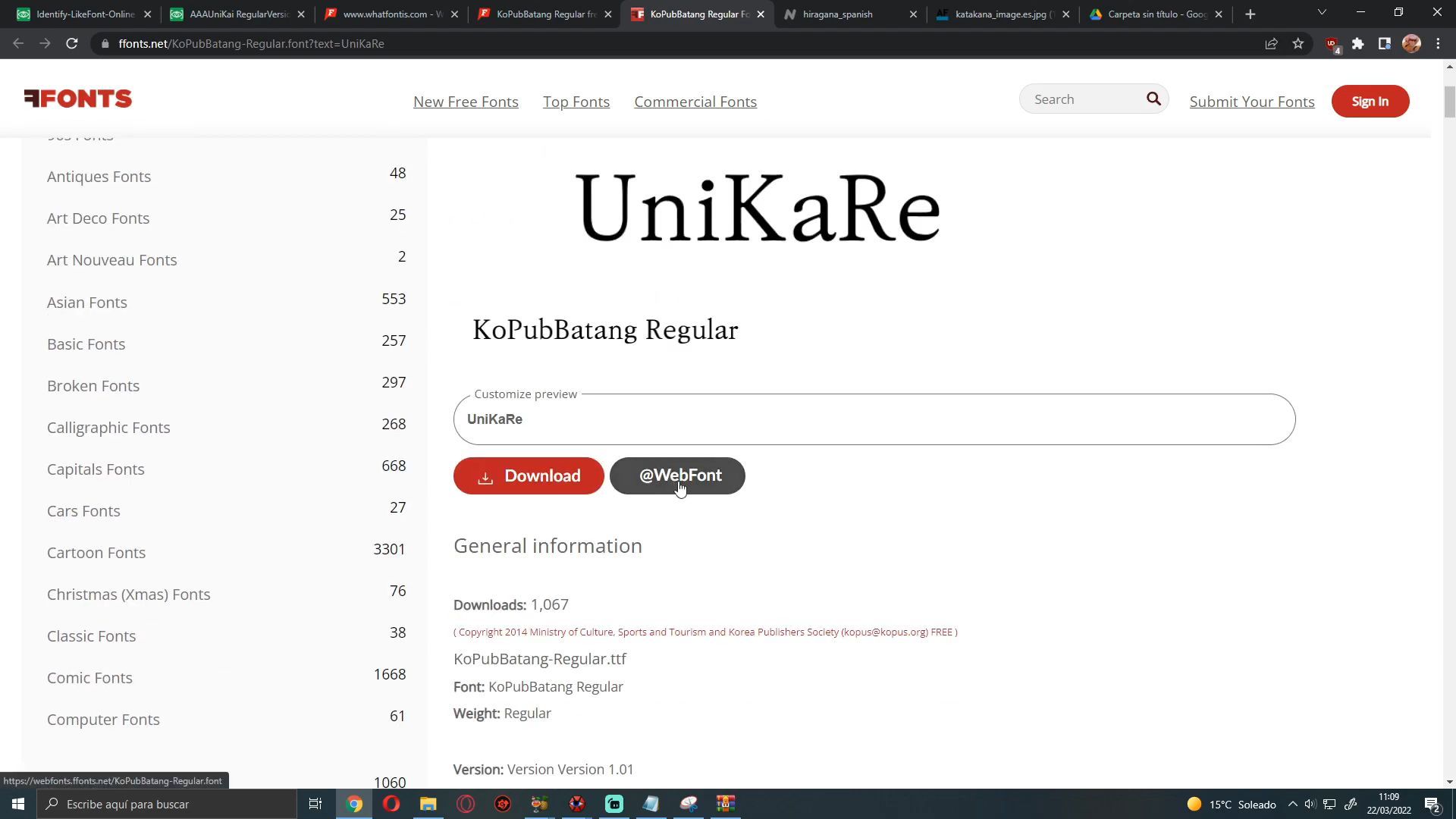Open Christmas (Xmas) Fonts category

pyautogui.click(x=128, y=595)
